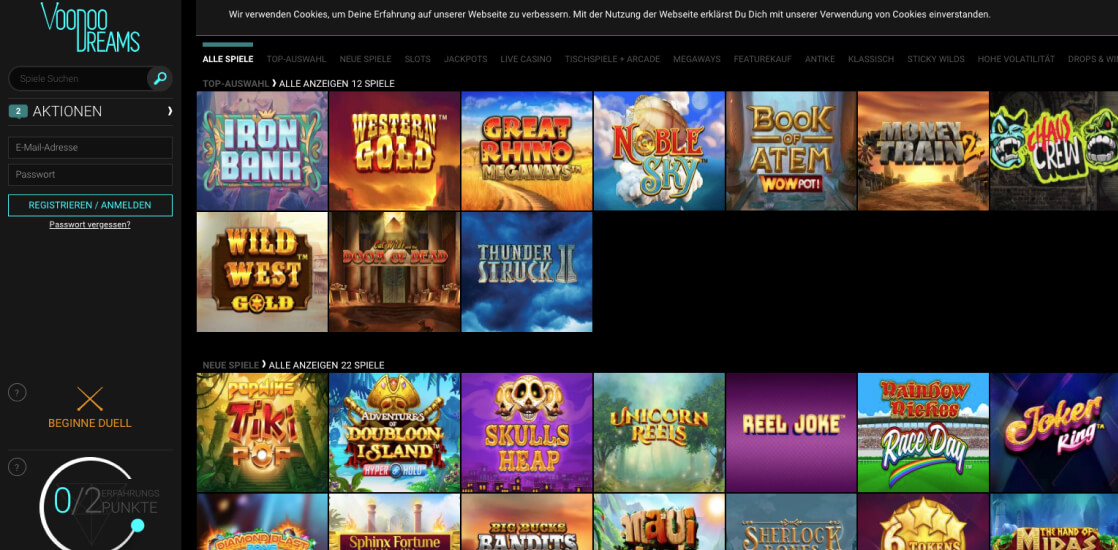The width and height of the screenshot is (1118, 550).
Task: Select the Slots tab
Action: pyautogui.click(x=417, y=59)
